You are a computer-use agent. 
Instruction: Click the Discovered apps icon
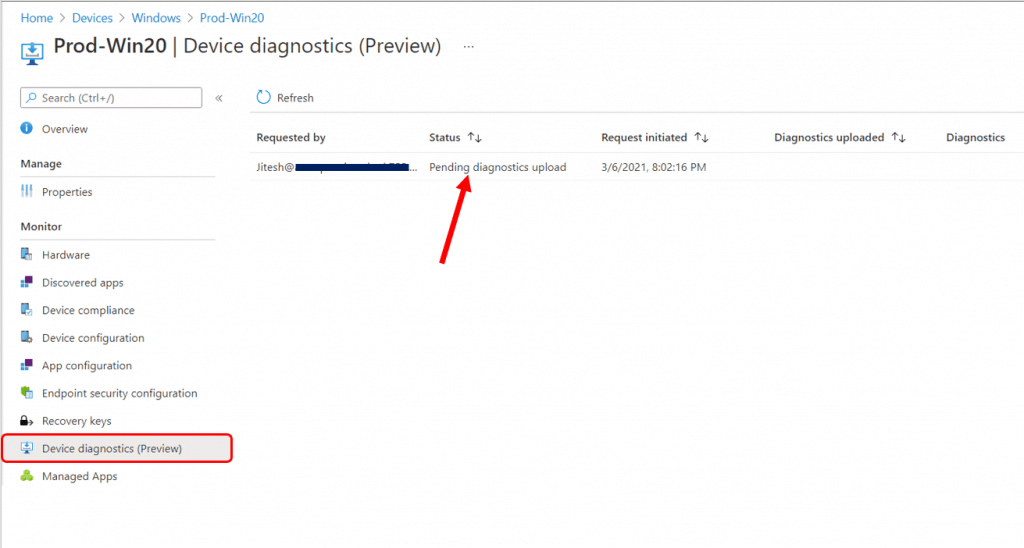(26, 282)
